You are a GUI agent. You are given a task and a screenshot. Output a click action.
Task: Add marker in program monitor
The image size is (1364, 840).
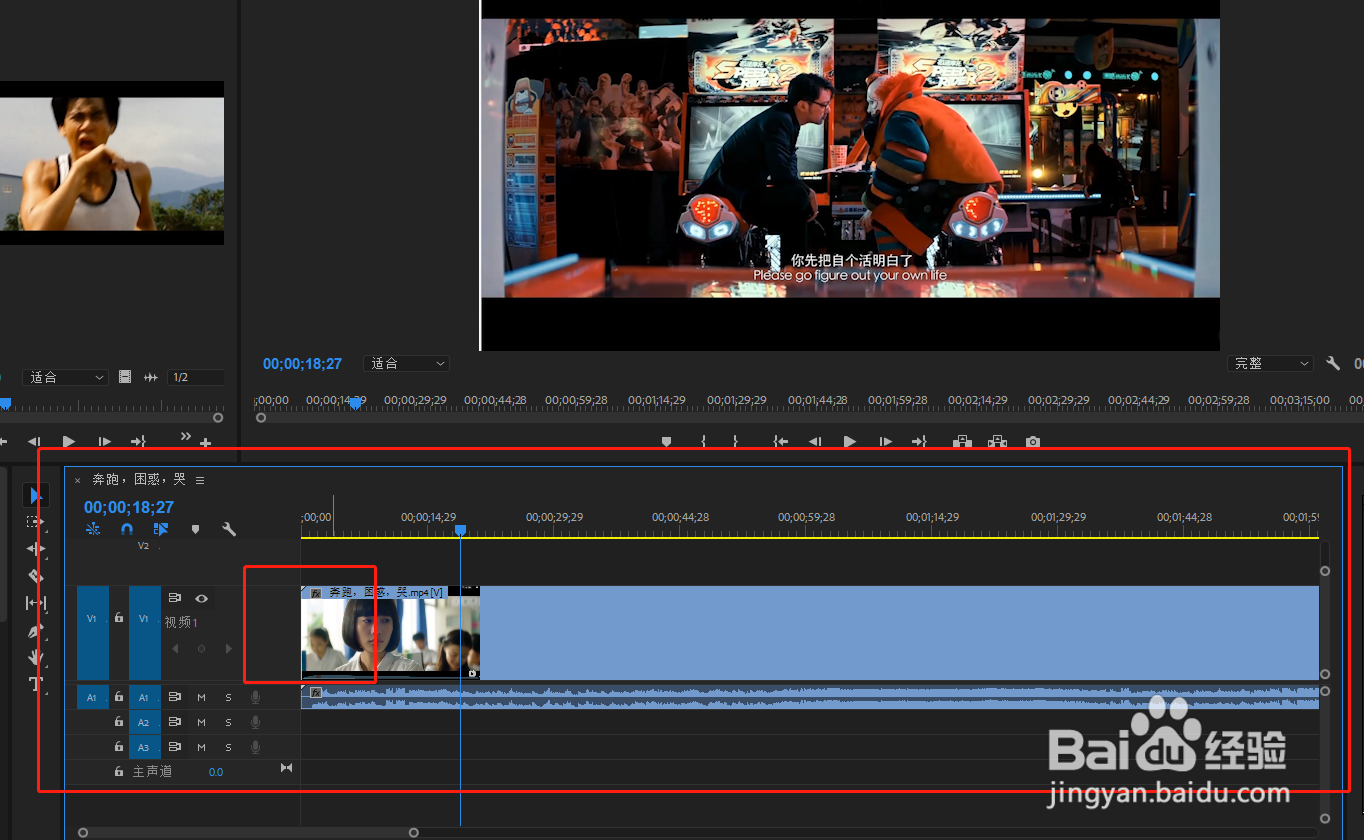click(667, 441)
